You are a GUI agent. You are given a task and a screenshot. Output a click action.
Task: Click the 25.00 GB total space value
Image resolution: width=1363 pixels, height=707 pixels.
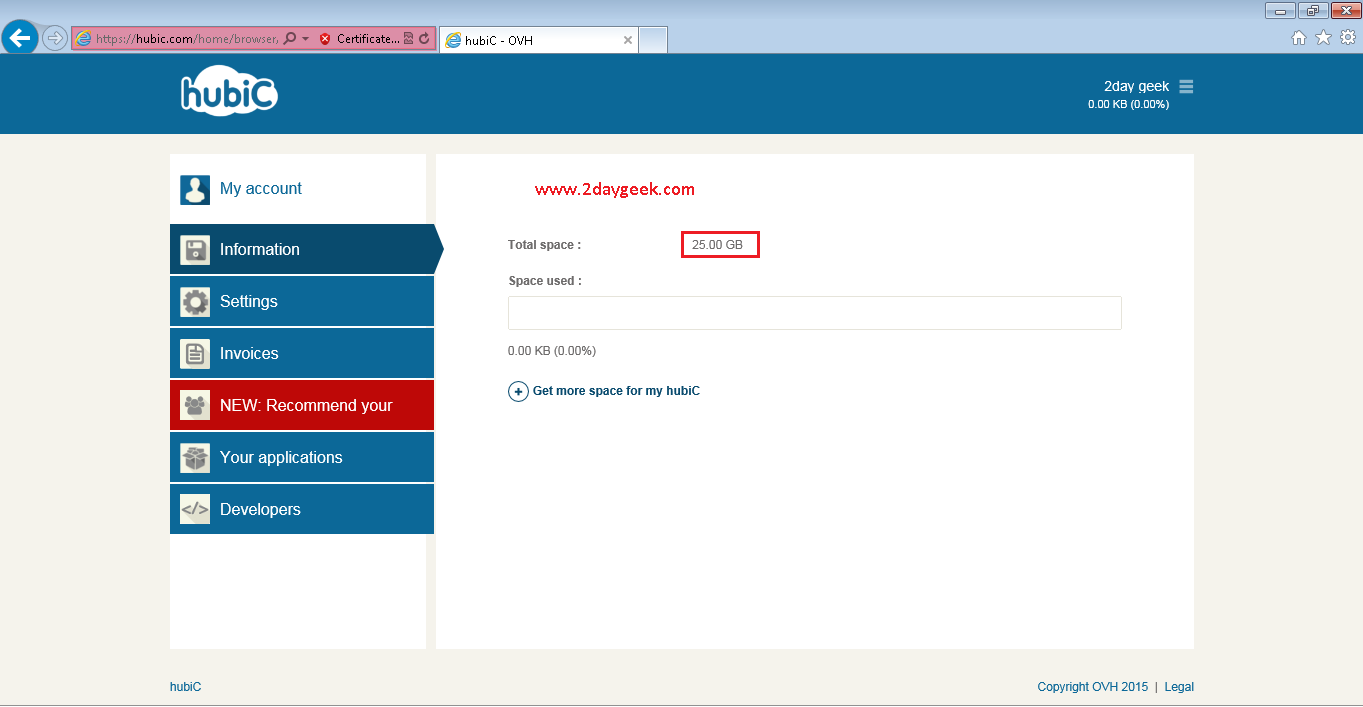pyautogui.click(x=718, y=245)
